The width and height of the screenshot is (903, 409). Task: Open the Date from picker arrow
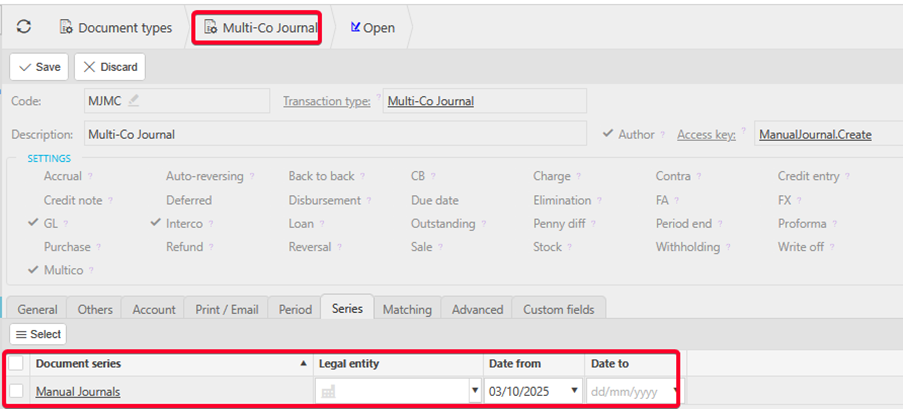574,391
